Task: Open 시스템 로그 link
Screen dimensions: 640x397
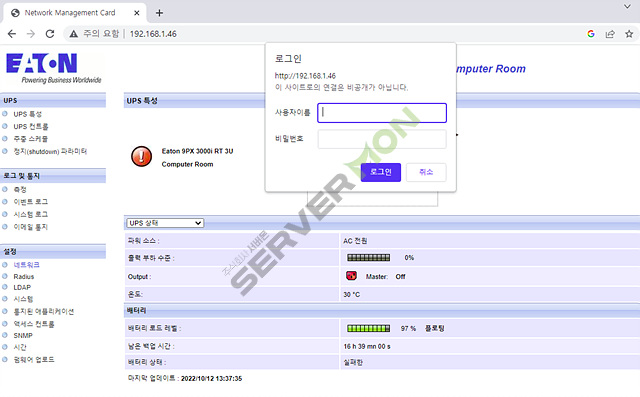Action: tap(31, 214)
